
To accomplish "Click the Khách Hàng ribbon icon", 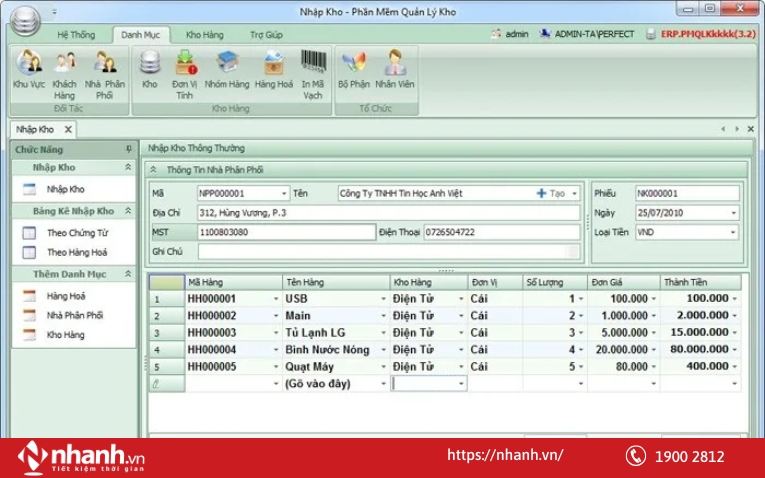I will tap(64, 66).
